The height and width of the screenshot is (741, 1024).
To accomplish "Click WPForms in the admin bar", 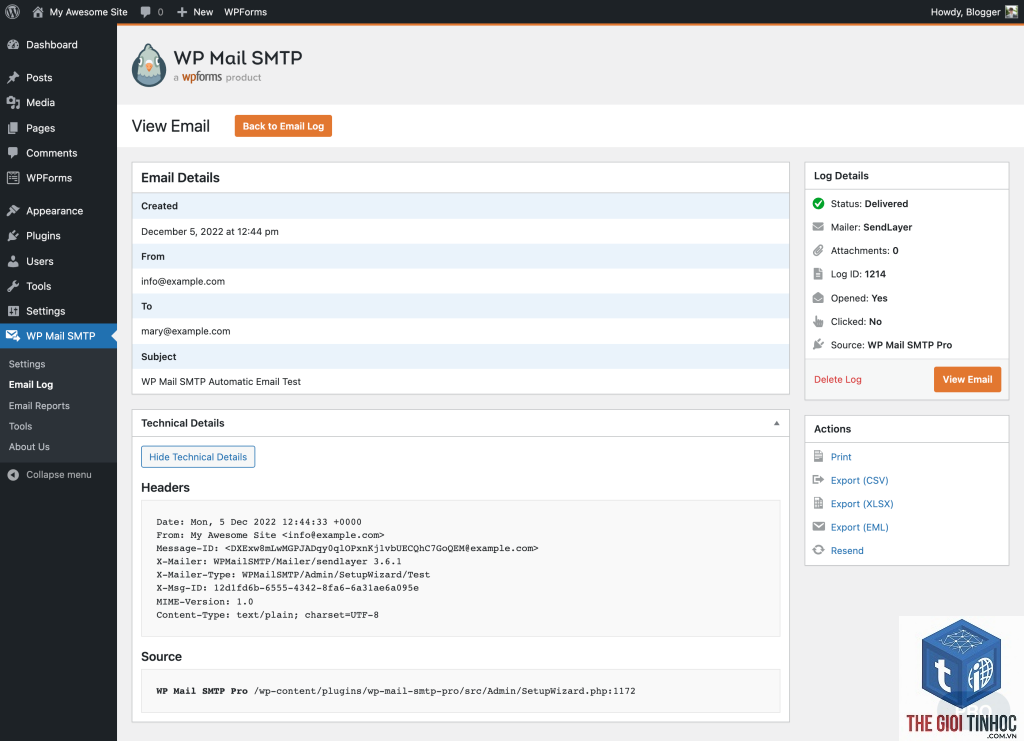I will 246,12.
